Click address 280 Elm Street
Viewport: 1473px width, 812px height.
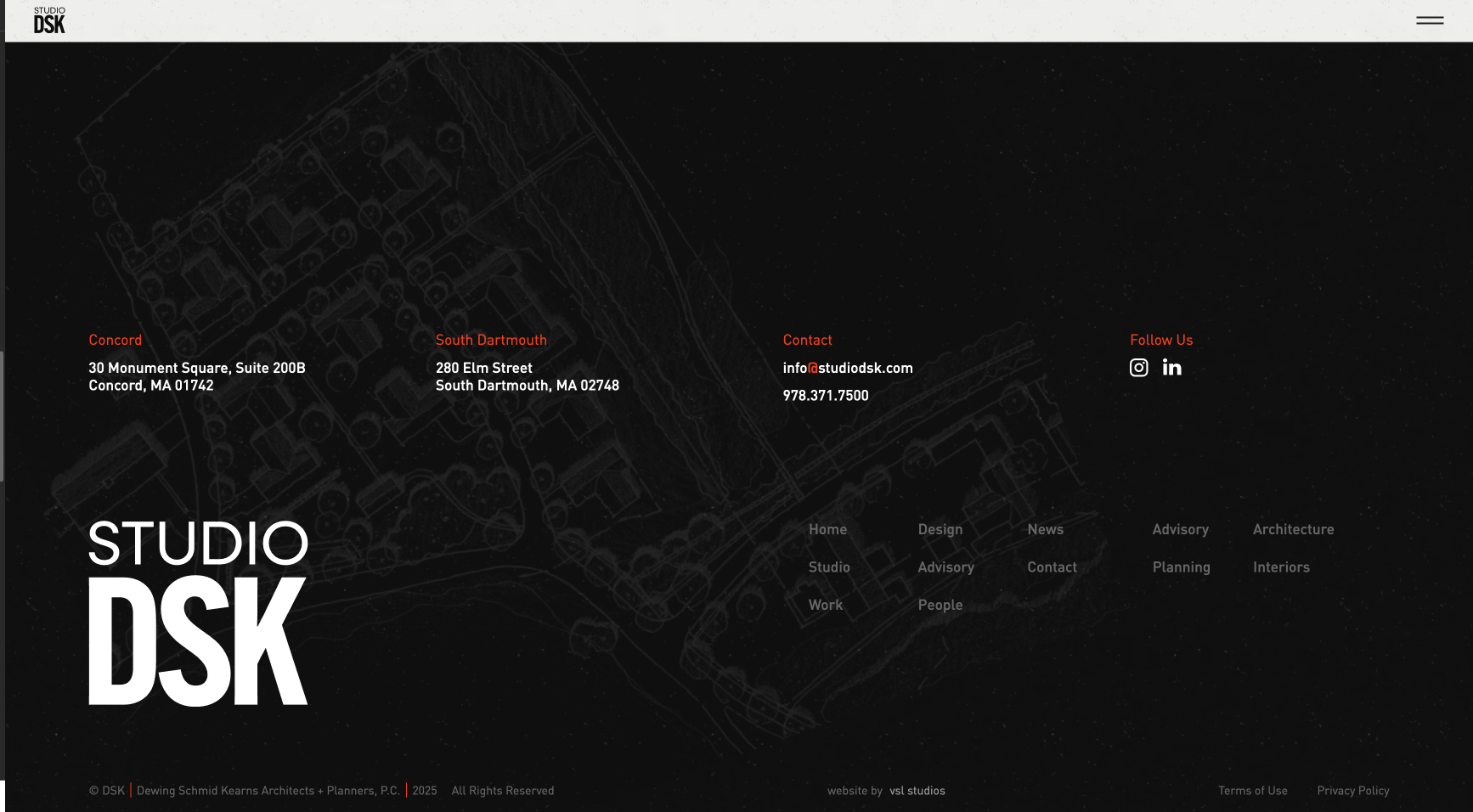click(483, 368)
